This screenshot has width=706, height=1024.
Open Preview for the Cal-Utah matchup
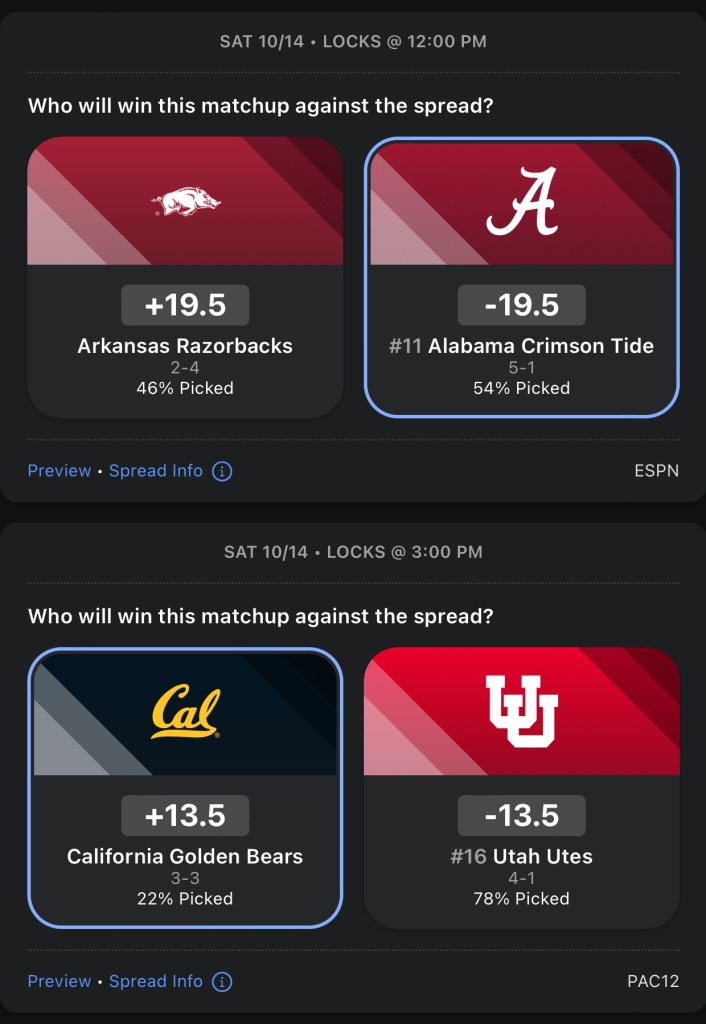point(59,981)
